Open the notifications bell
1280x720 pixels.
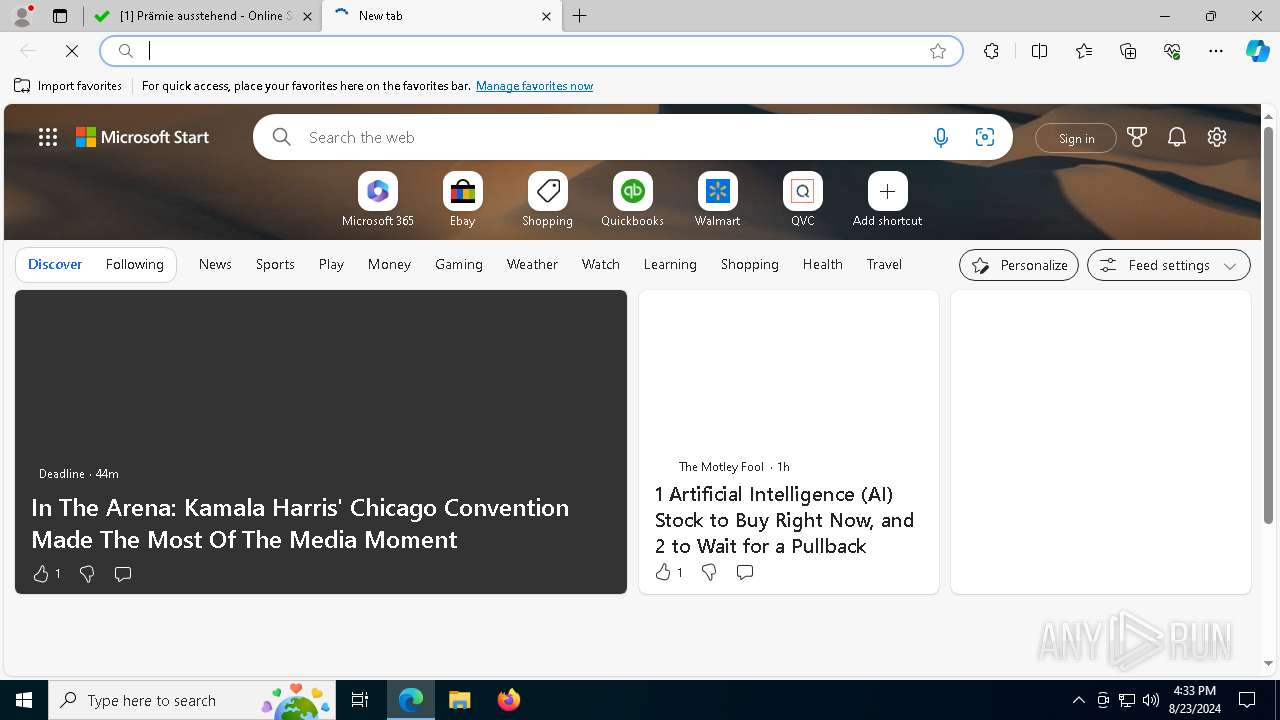coord(1177,138)
